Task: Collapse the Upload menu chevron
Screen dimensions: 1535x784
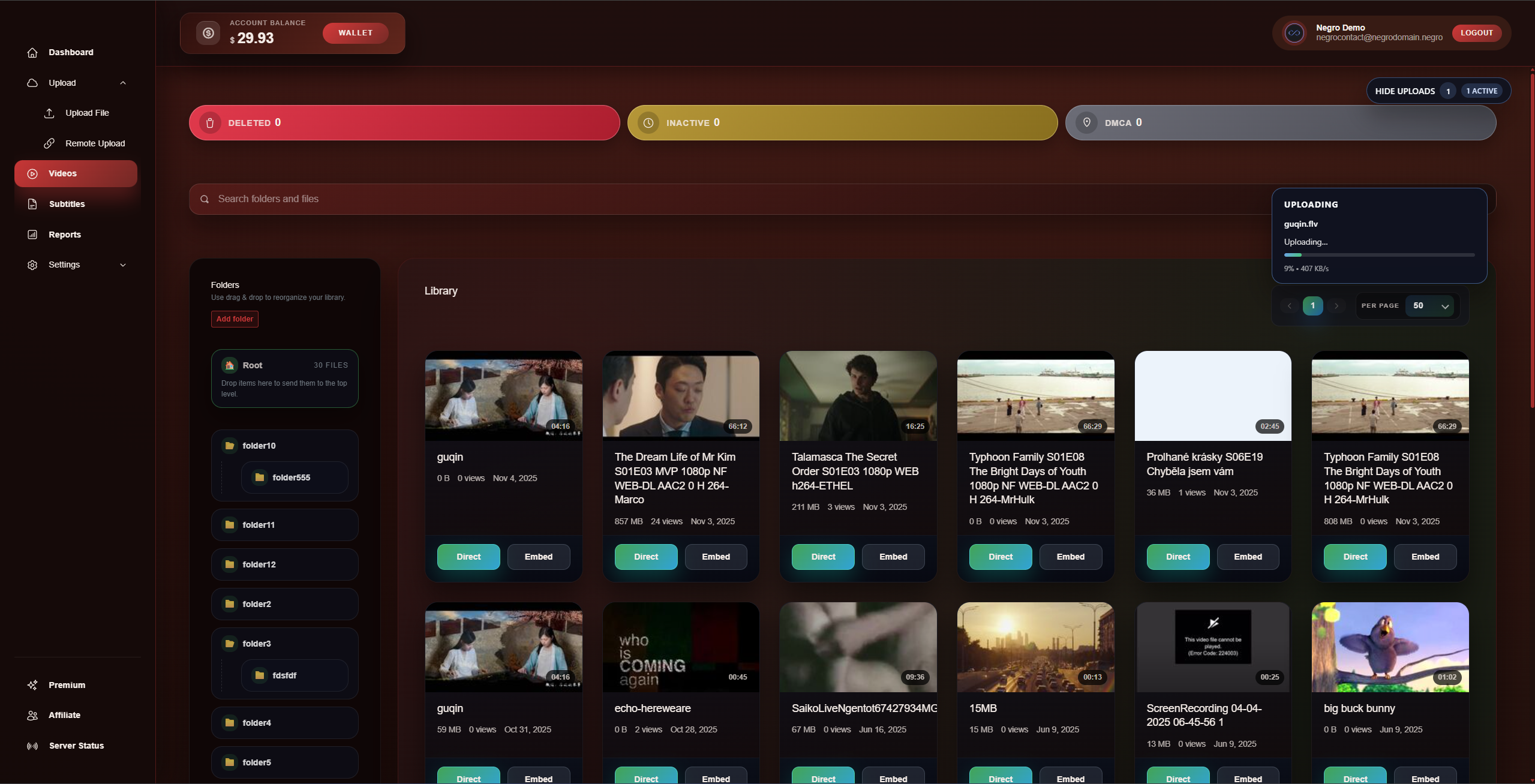Action: (x=123, y=83)
